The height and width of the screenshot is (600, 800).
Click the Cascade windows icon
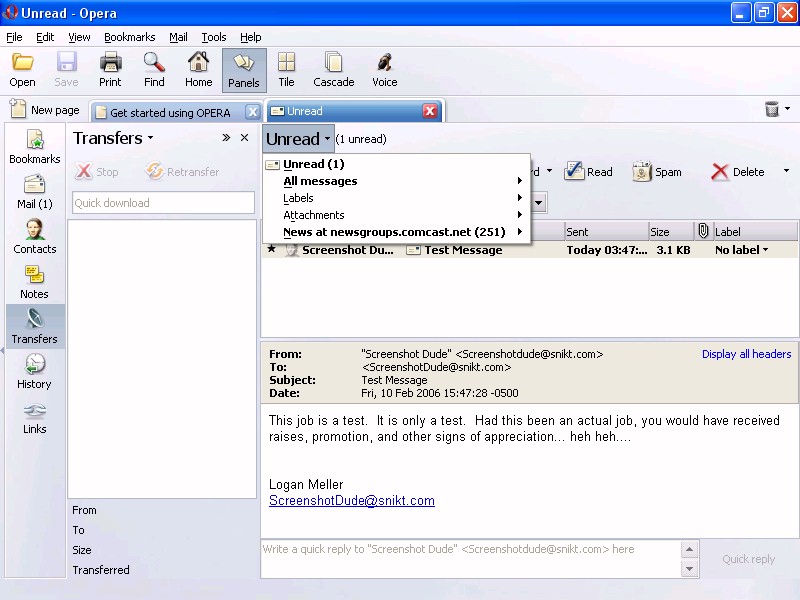(333, 69)
